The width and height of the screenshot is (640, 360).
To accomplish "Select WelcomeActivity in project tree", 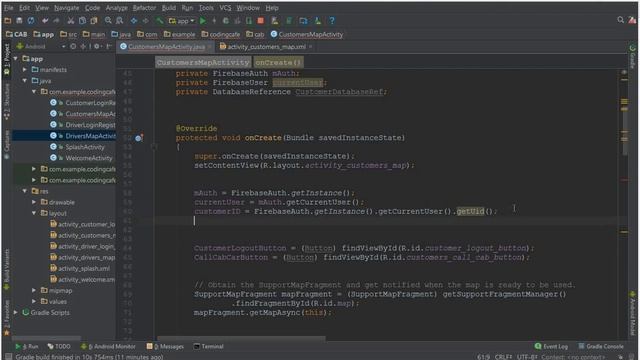I will [81, 158].
